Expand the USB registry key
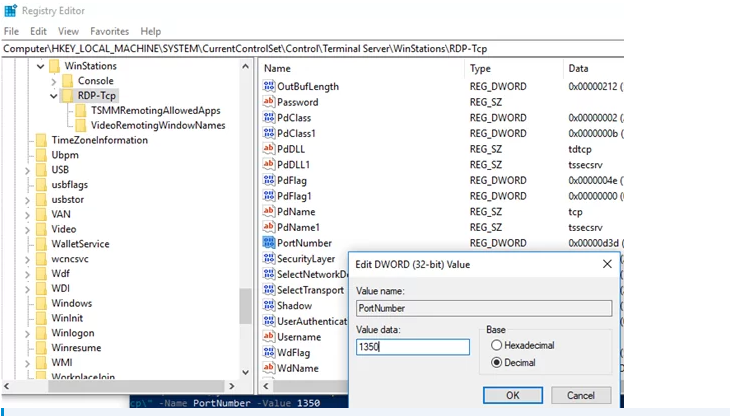This screenshot has width=744, height=416. pyautogui.click(x=27, y=170)
